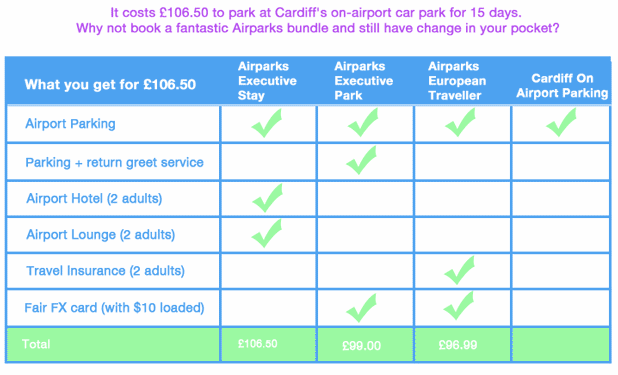Click the Parking + return greet service label
The image size is (618, 375).
[x=114, y=162]
